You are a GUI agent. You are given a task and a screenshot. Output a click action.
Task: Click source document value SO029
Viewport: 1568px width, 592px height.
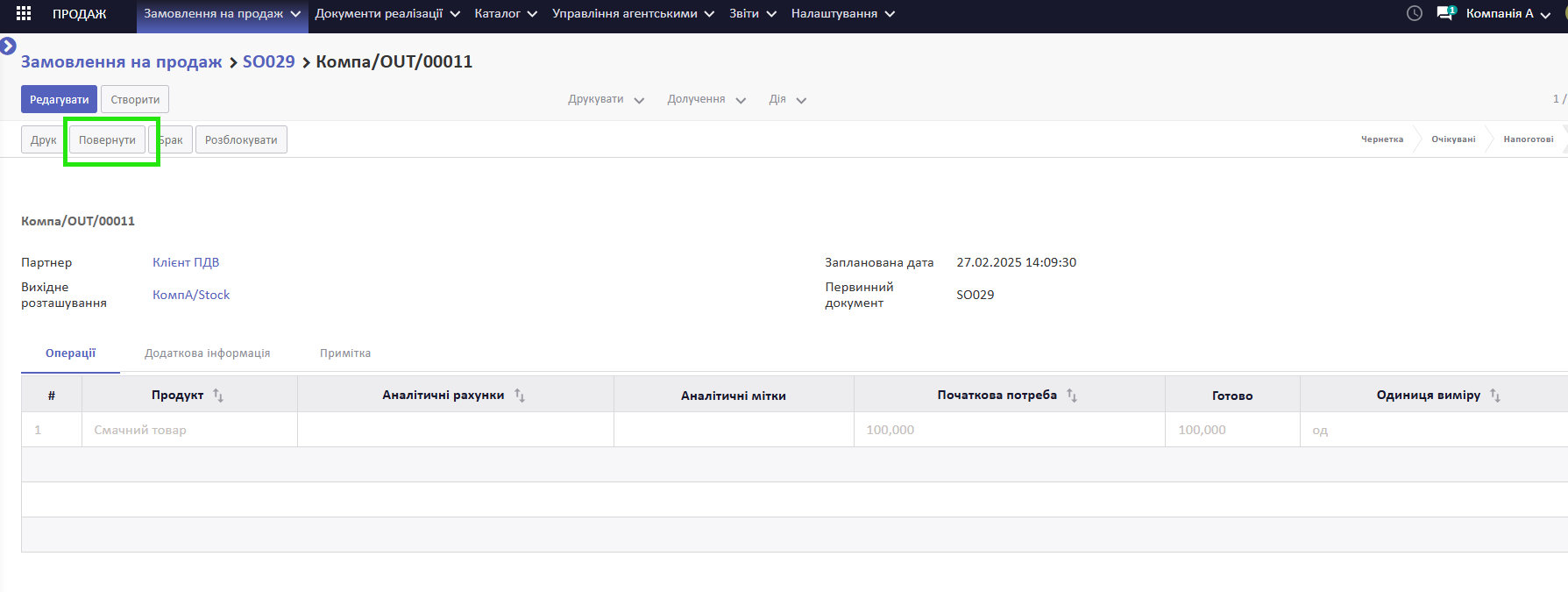coord(975,295)
